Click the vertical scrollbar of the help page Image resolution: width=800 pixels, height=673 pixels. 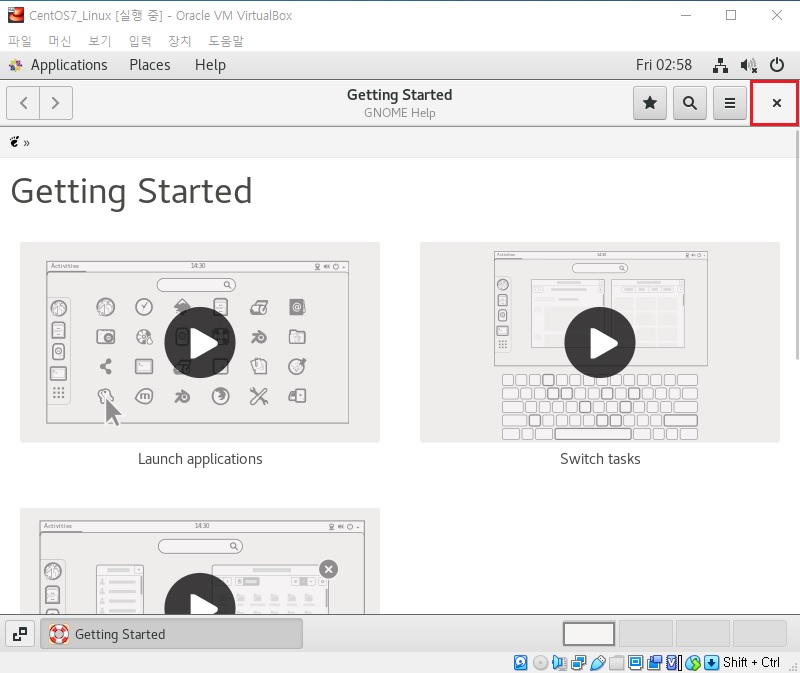tap(797, 245)
